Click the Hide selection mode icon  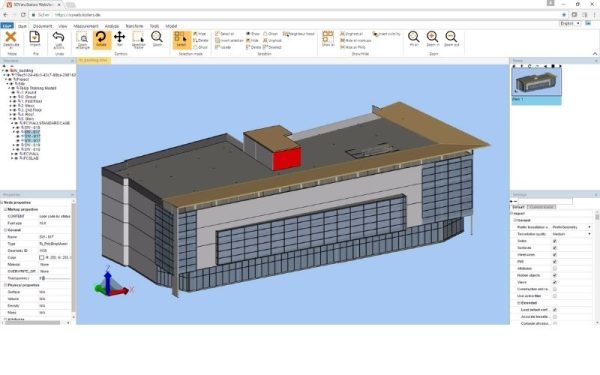196,34
